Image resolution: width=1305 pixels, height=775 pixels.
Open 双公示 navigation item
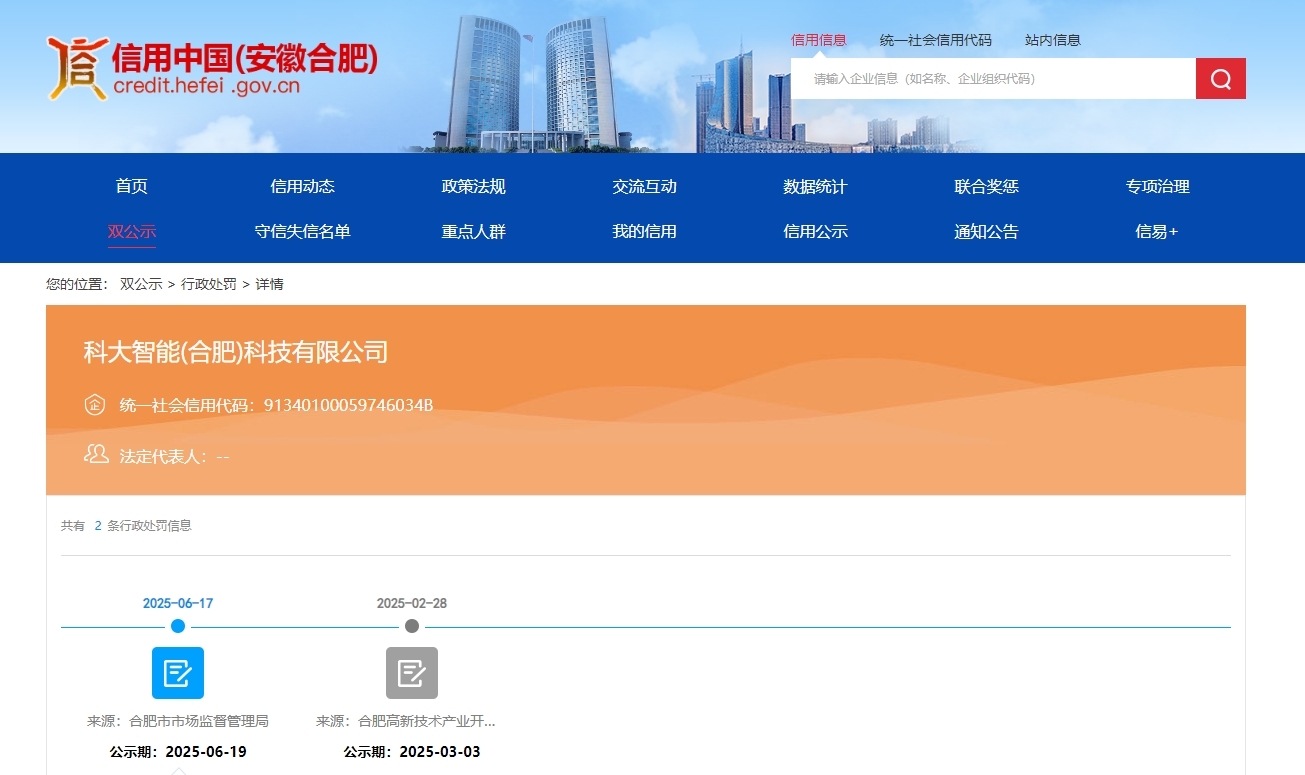pyautogui.click(x=132, y=232)
